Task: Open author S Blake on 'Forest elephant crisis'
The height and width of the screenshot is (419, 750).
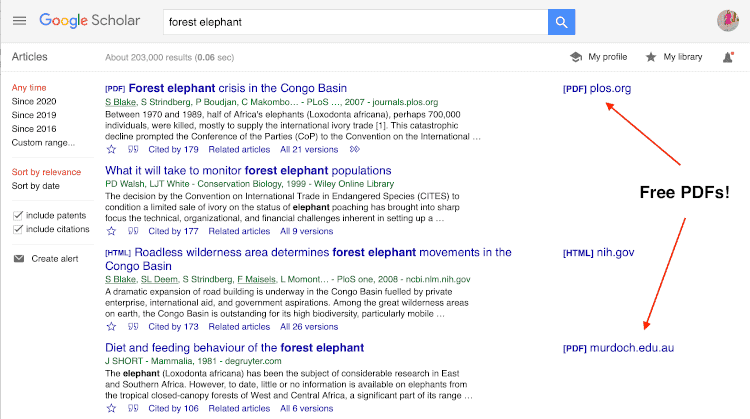Action: (121, 102)
